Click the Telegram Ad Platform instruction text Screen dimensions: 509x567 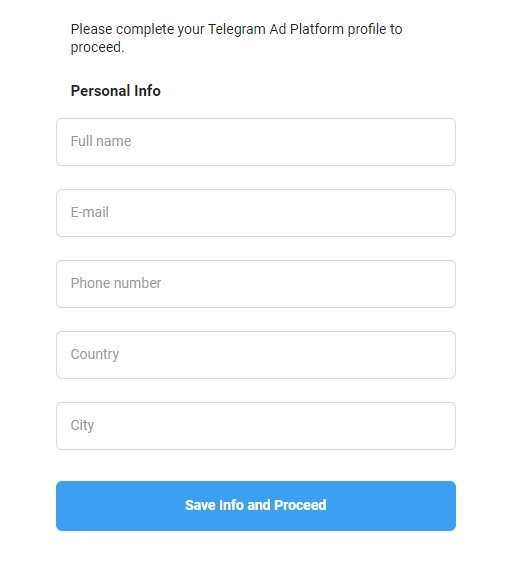pyautogui.click(x=236, y=38)
